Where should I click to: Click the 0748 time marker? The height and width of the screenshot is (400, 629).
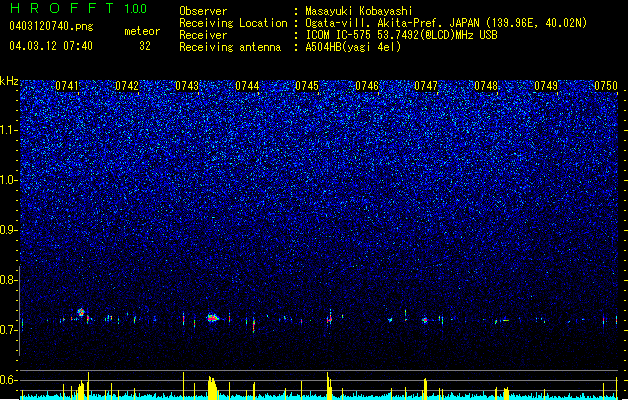486,86
